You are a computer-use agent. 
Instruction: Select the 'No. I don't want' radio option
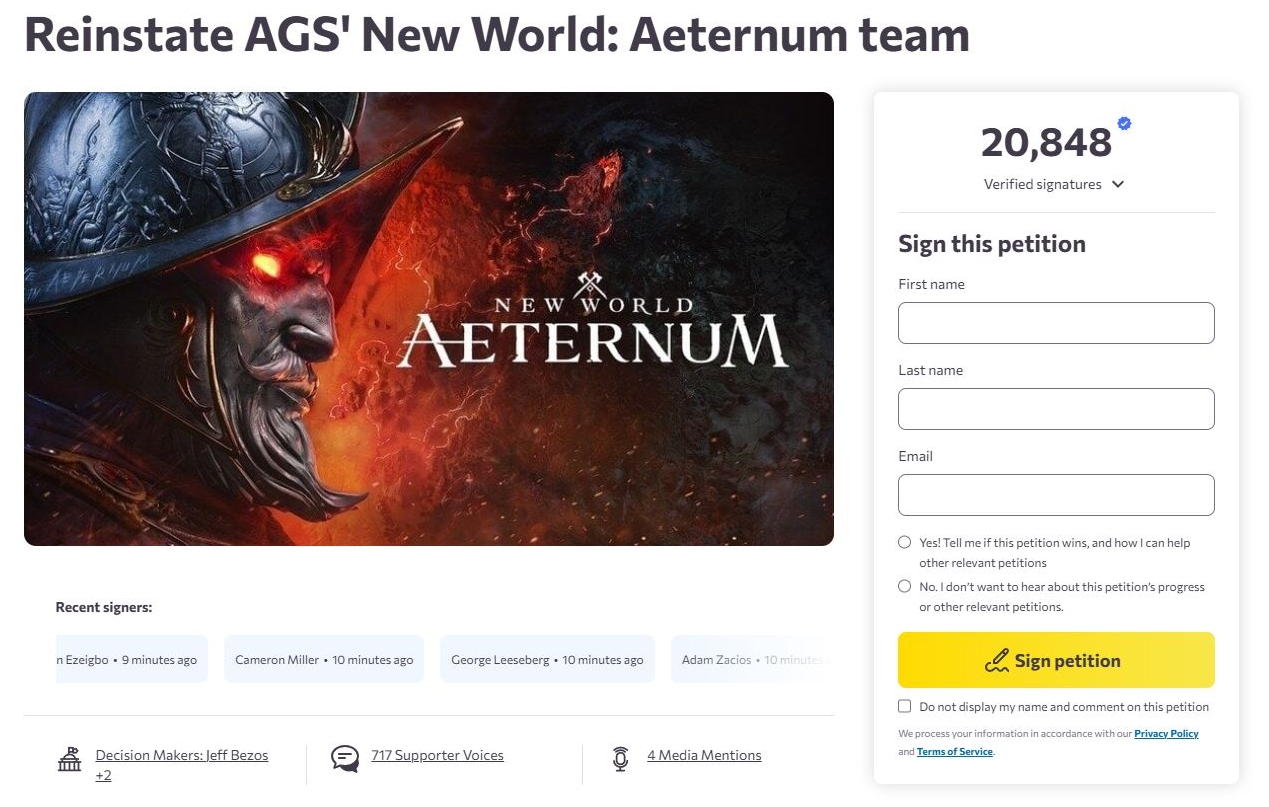click(905, 586)
